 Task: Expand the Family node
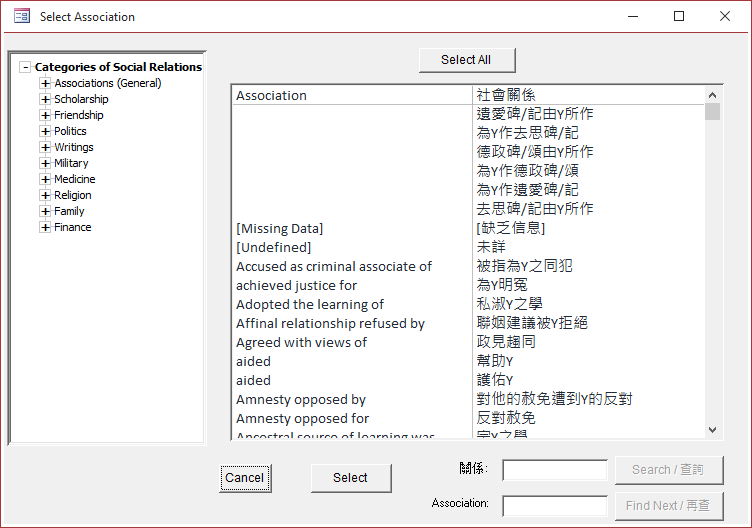45,211
